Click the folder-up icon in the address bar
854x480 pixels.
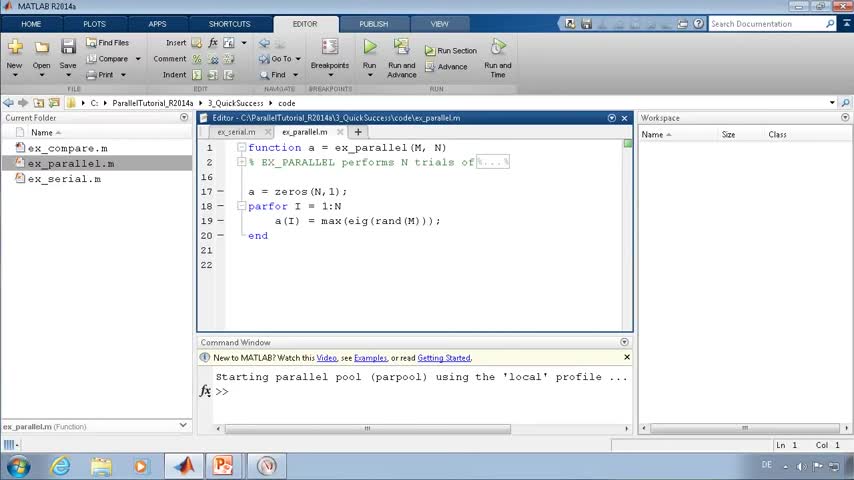39,103
